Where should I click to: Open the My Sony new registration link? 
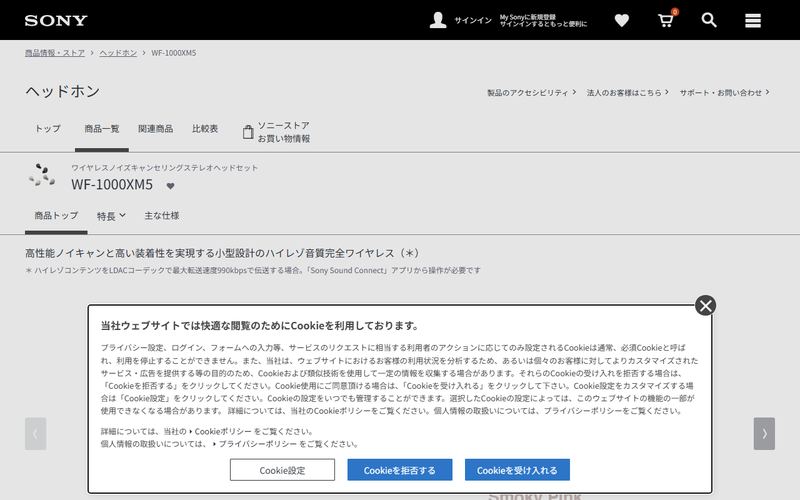click(x=543, y=20)
